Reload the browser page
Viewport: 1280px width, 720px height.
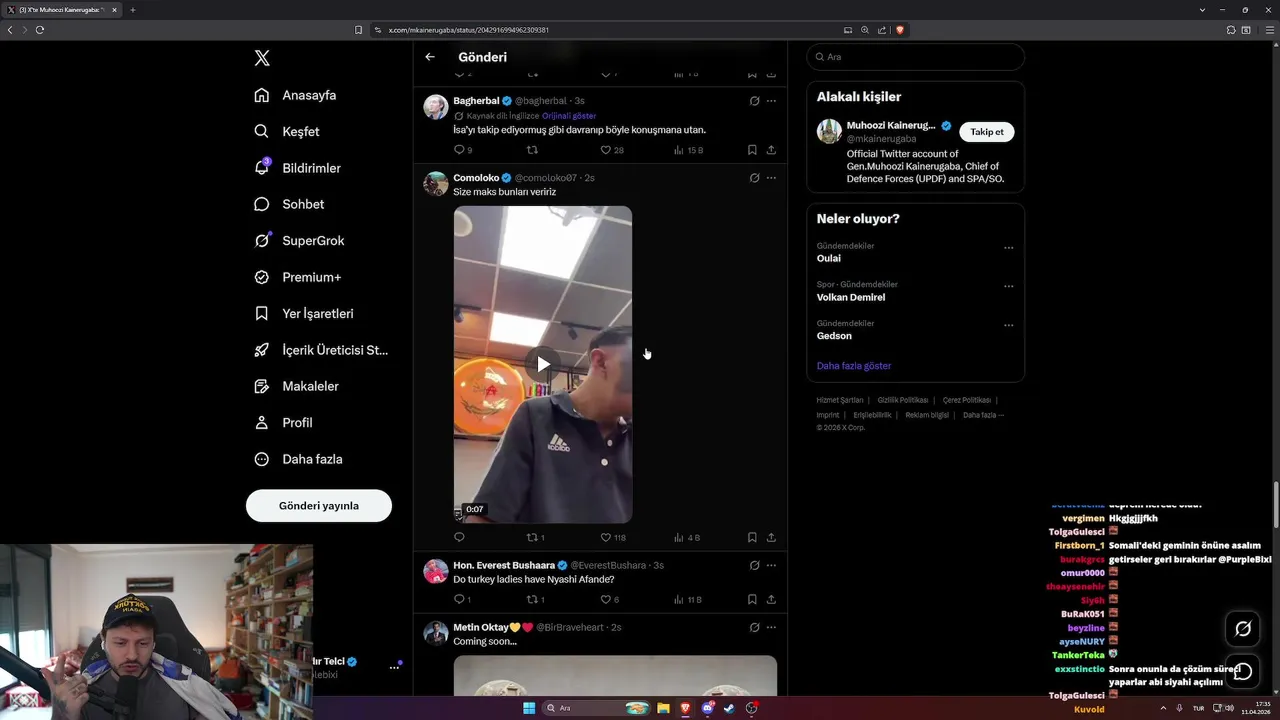click(x=40, y=30)
